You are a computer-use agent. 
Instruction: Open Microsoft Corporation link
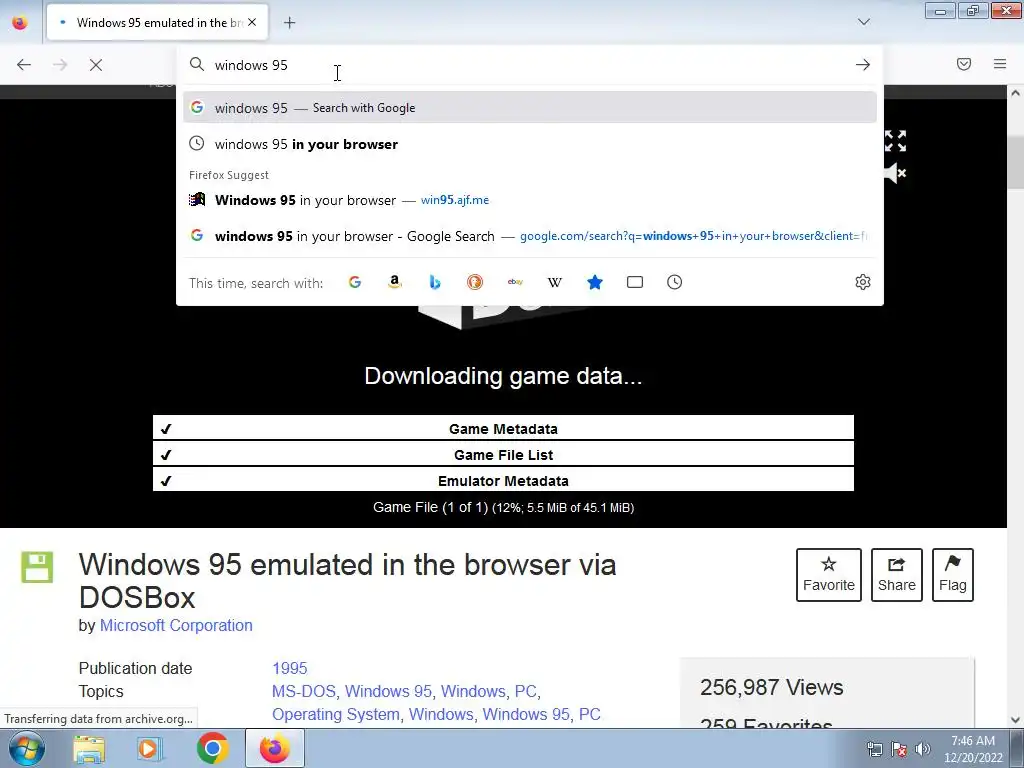[x=176, y=626]
